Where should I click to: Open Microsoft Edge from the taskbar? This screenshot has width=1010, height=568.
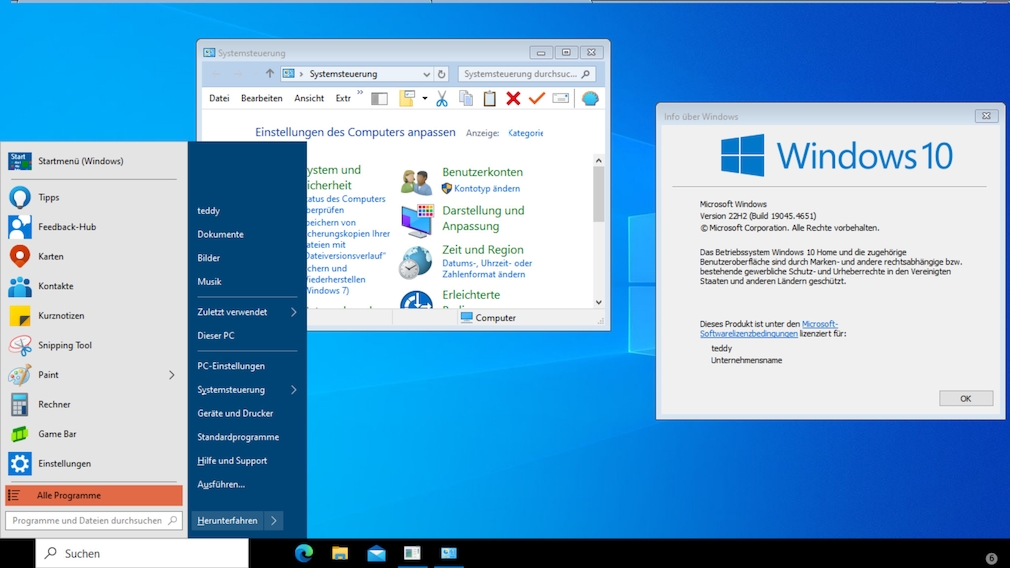click(304, 553)
